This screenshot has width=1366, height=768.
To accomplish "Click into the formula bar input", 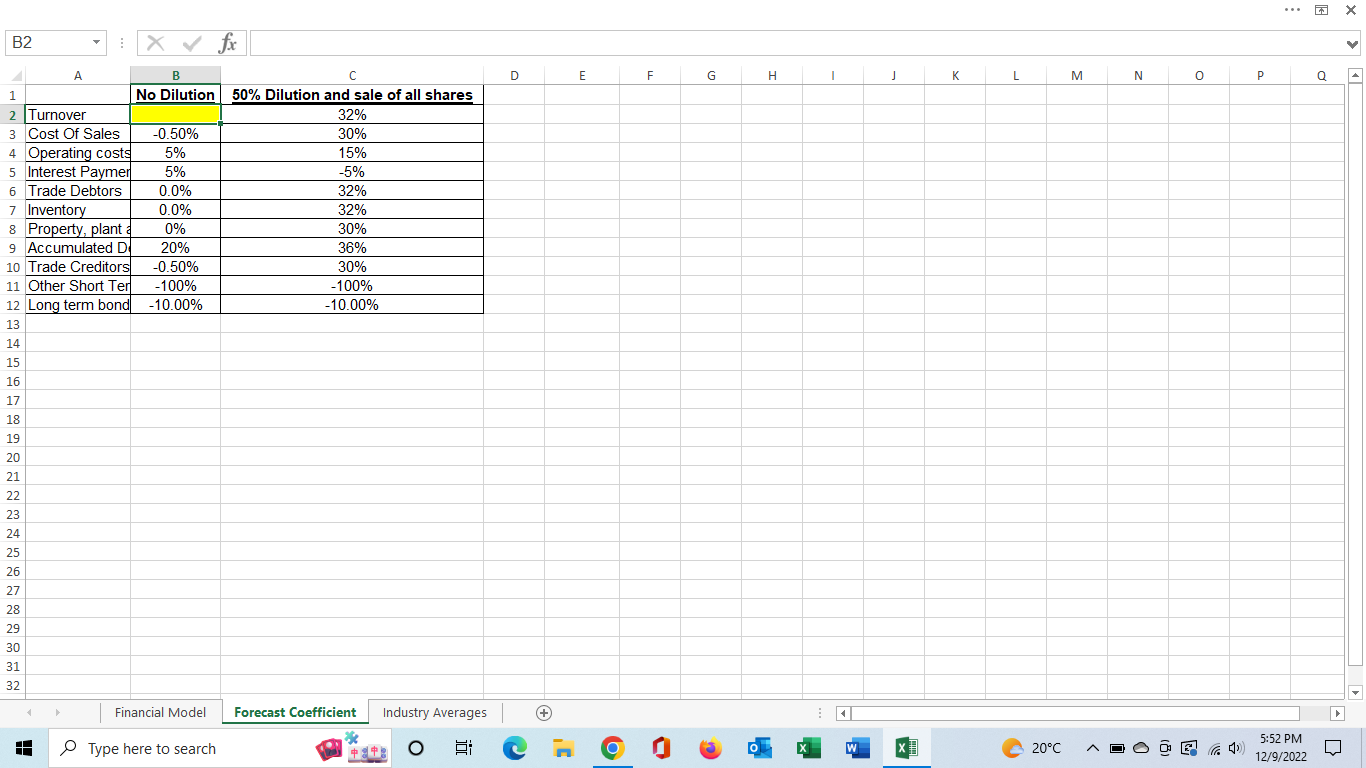I will [795, 43].
